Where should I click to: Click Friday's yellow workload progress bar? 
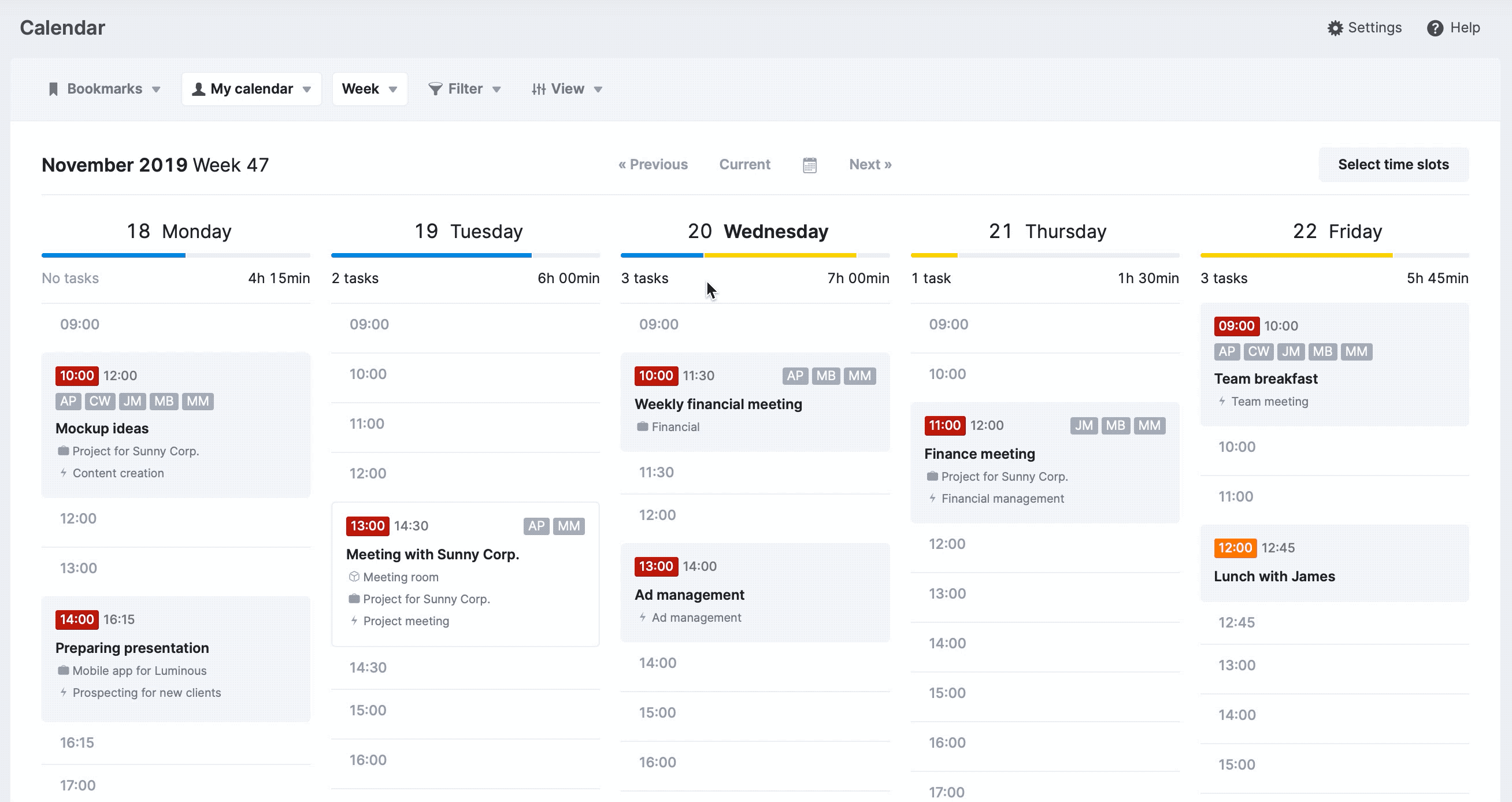pyautogui.click(x=1296, y=255)
